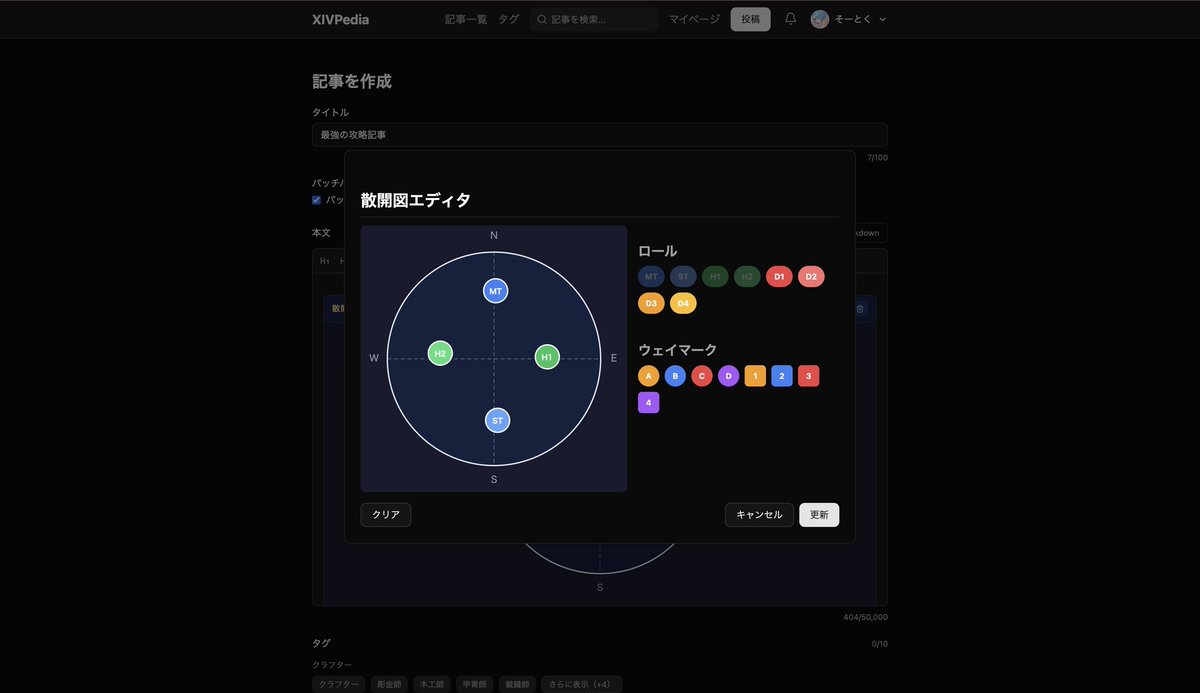The image size is (1200, 693).
Task: Select the H2 role chip in palette
Action: pos(747,276)
